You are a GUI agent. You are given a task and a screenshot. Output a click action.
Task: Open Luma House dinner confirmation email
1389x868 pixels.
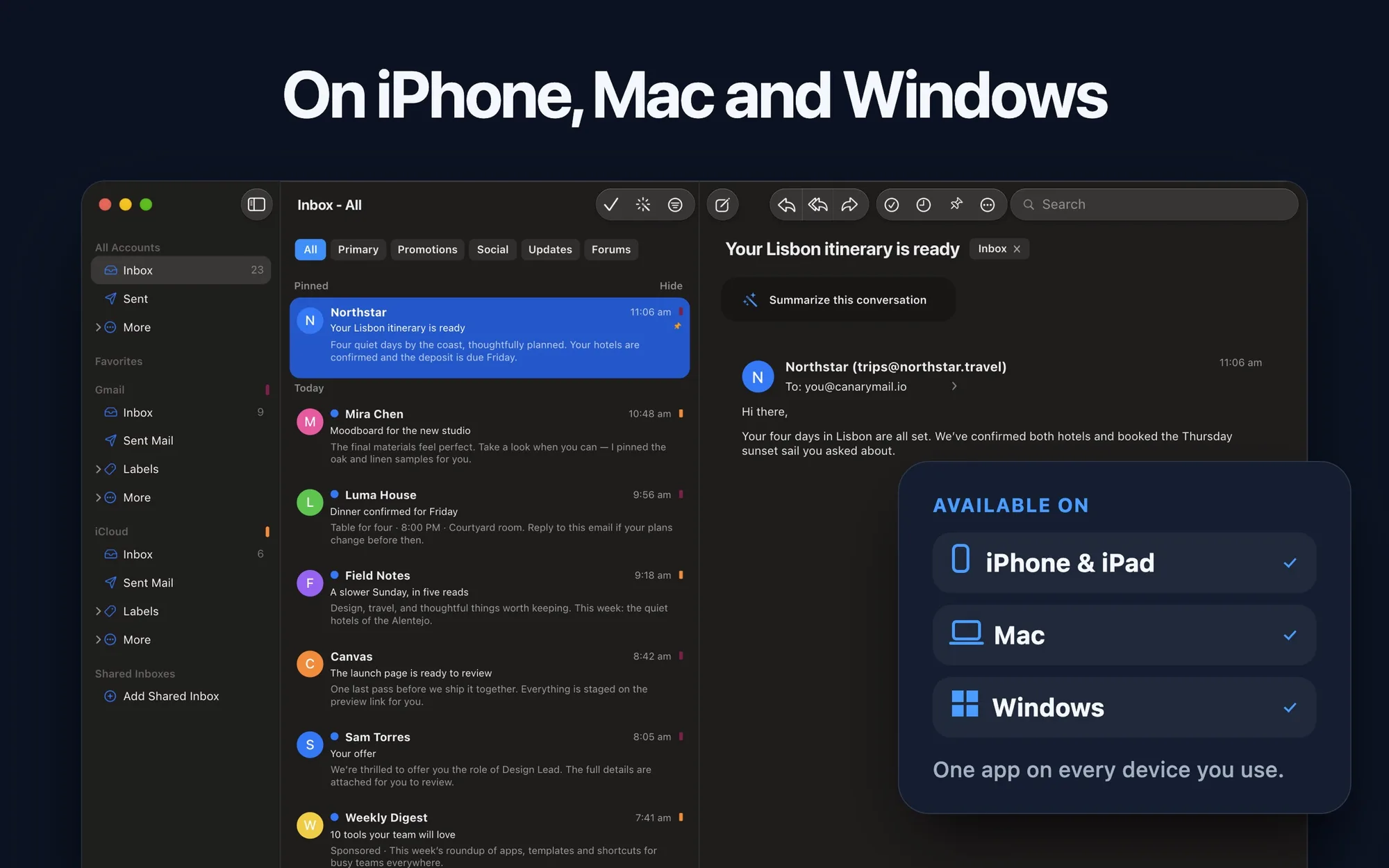click(490, 517)
